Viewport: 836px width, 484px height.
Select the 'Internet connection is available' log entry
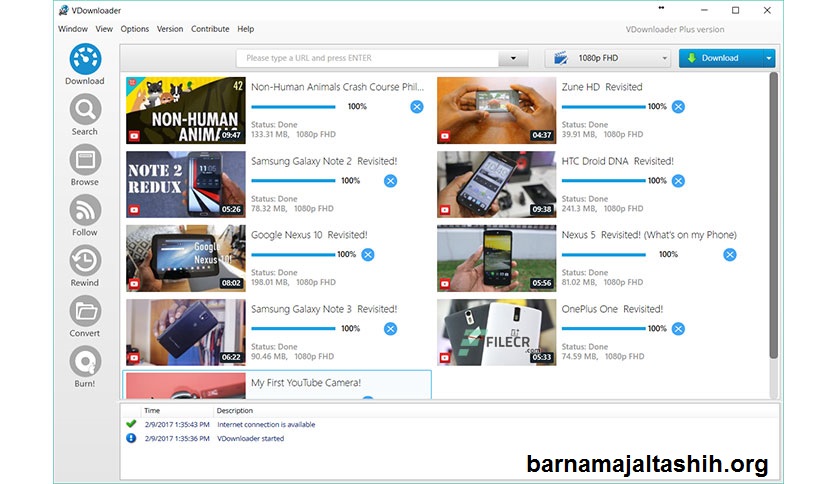[x=266, y=424]
